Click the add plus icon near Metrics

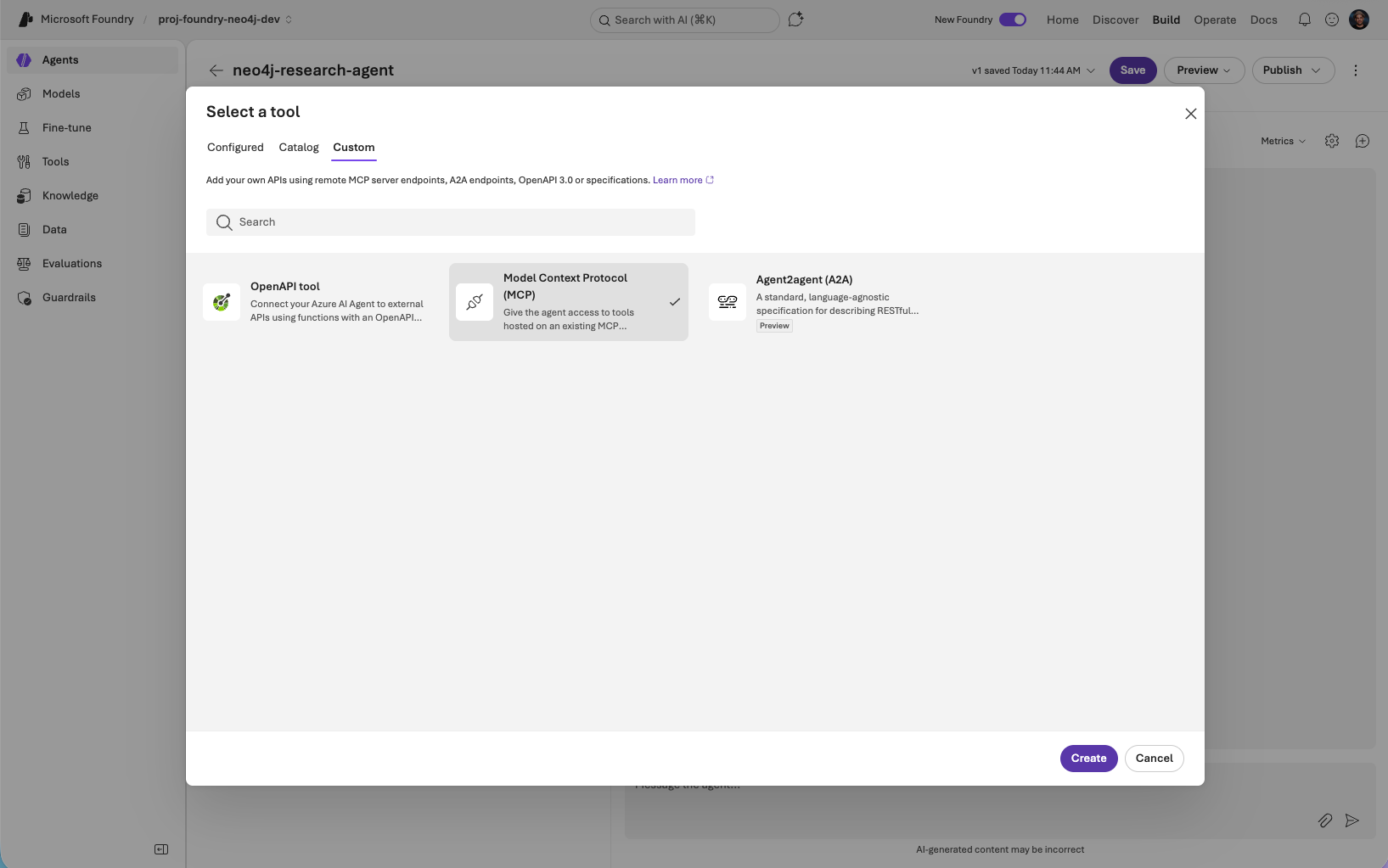[x=1363, y=141]
